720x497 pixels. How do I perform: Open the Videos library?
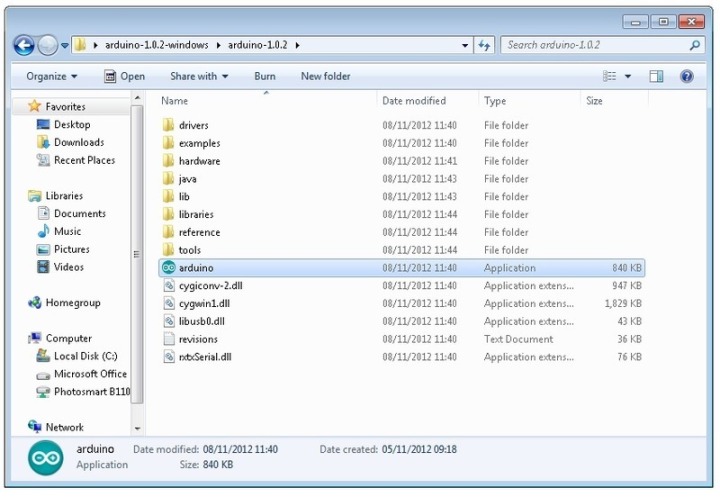point(68,267)
